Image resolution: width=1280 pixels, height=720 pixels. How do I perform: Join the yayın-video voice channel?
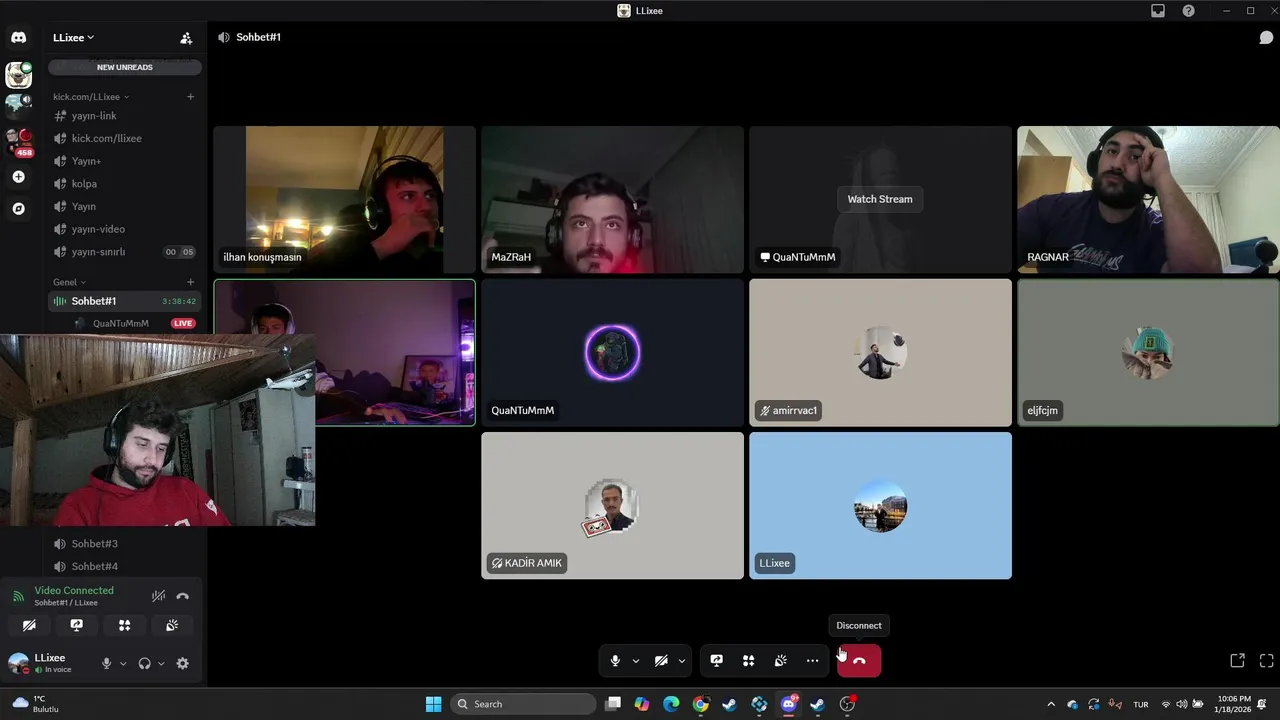pos(125,229)
